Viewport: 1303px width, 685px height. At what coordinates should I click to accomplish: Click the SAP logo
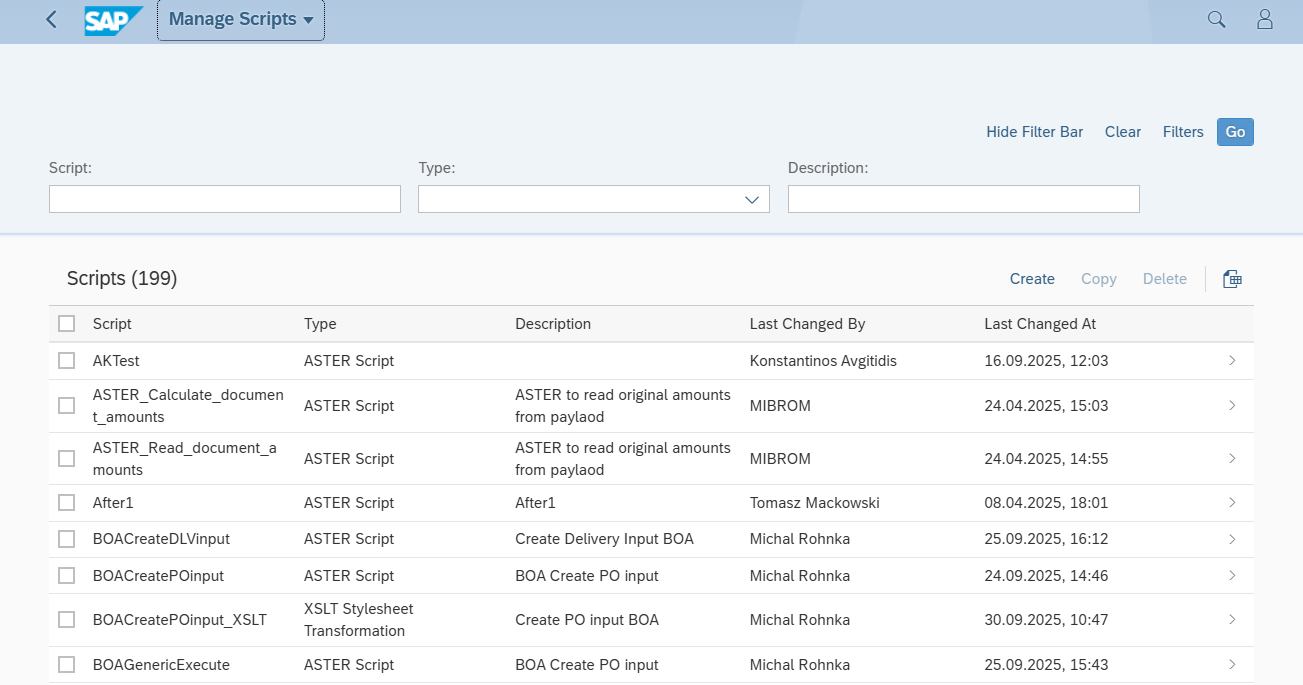[113, 20]
